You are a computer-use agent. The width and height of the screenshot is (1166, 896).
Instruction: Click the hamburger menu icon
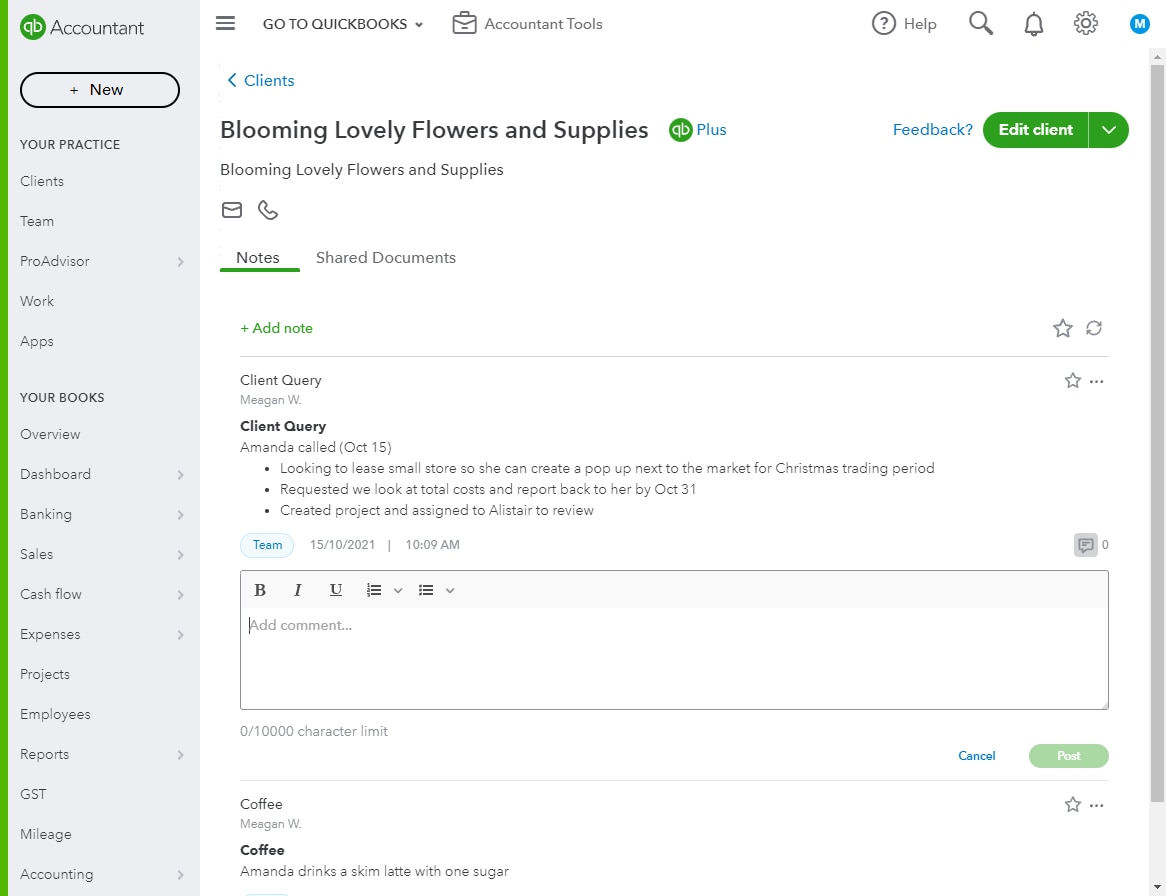tap(225, 23)
